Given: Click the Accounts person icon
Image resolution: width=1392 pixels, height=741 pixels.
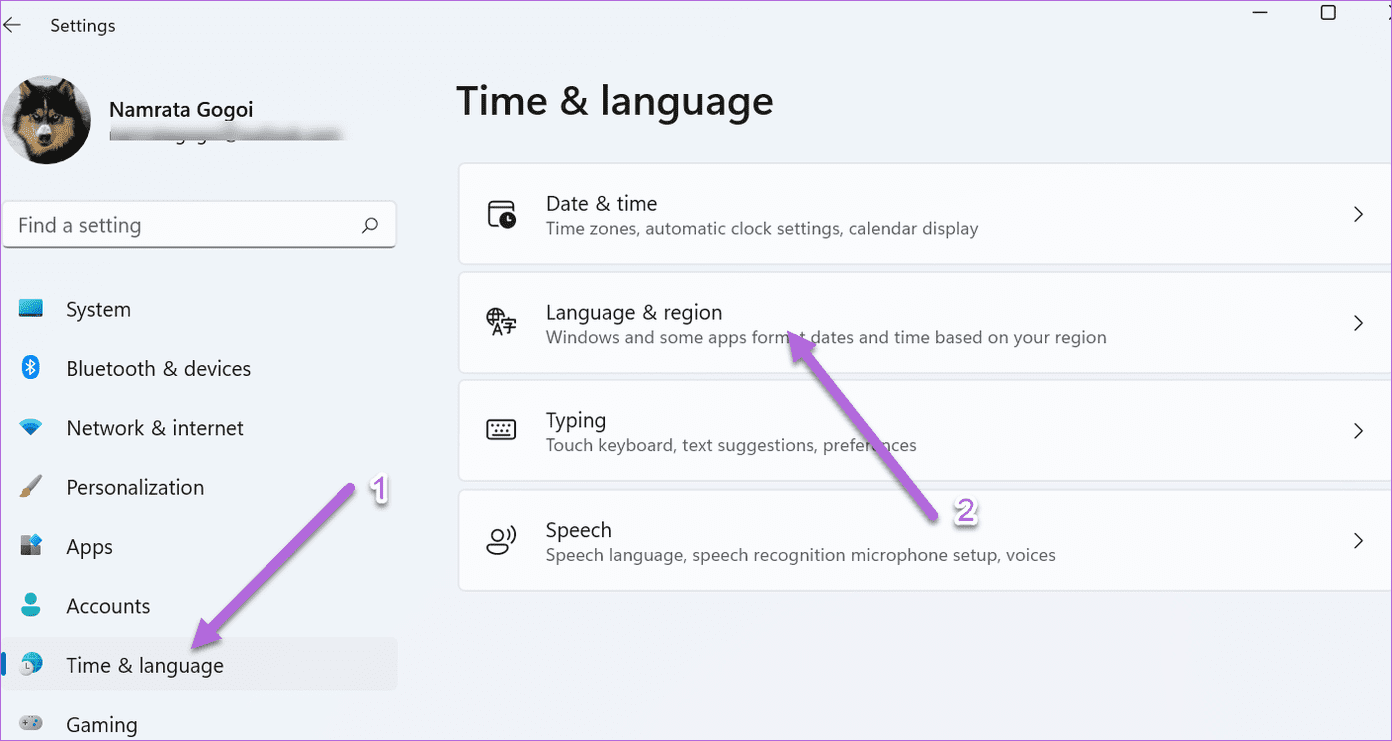Looking at the screenshot, I should click(x=31, y=605).
